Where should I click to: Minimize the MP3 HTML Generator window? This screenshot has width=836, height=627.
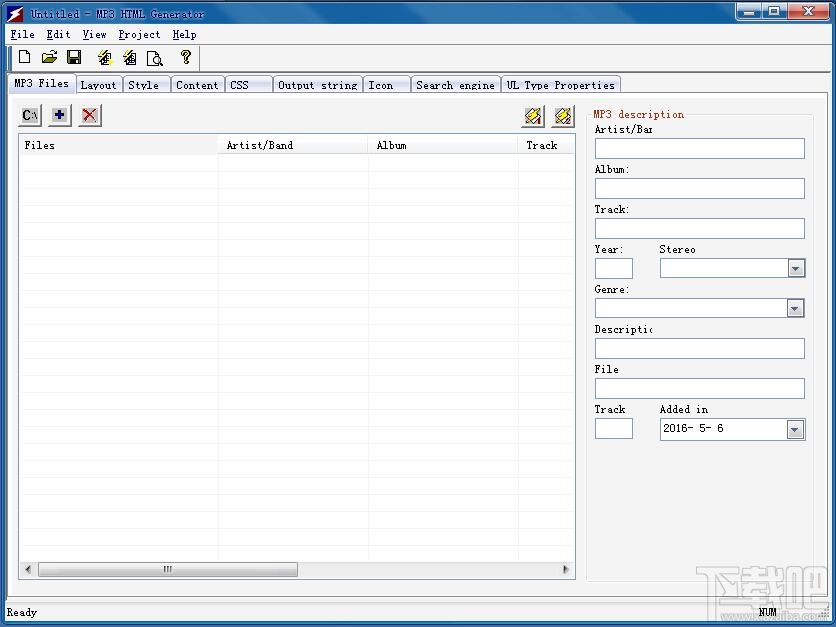[x=749, y=12]
